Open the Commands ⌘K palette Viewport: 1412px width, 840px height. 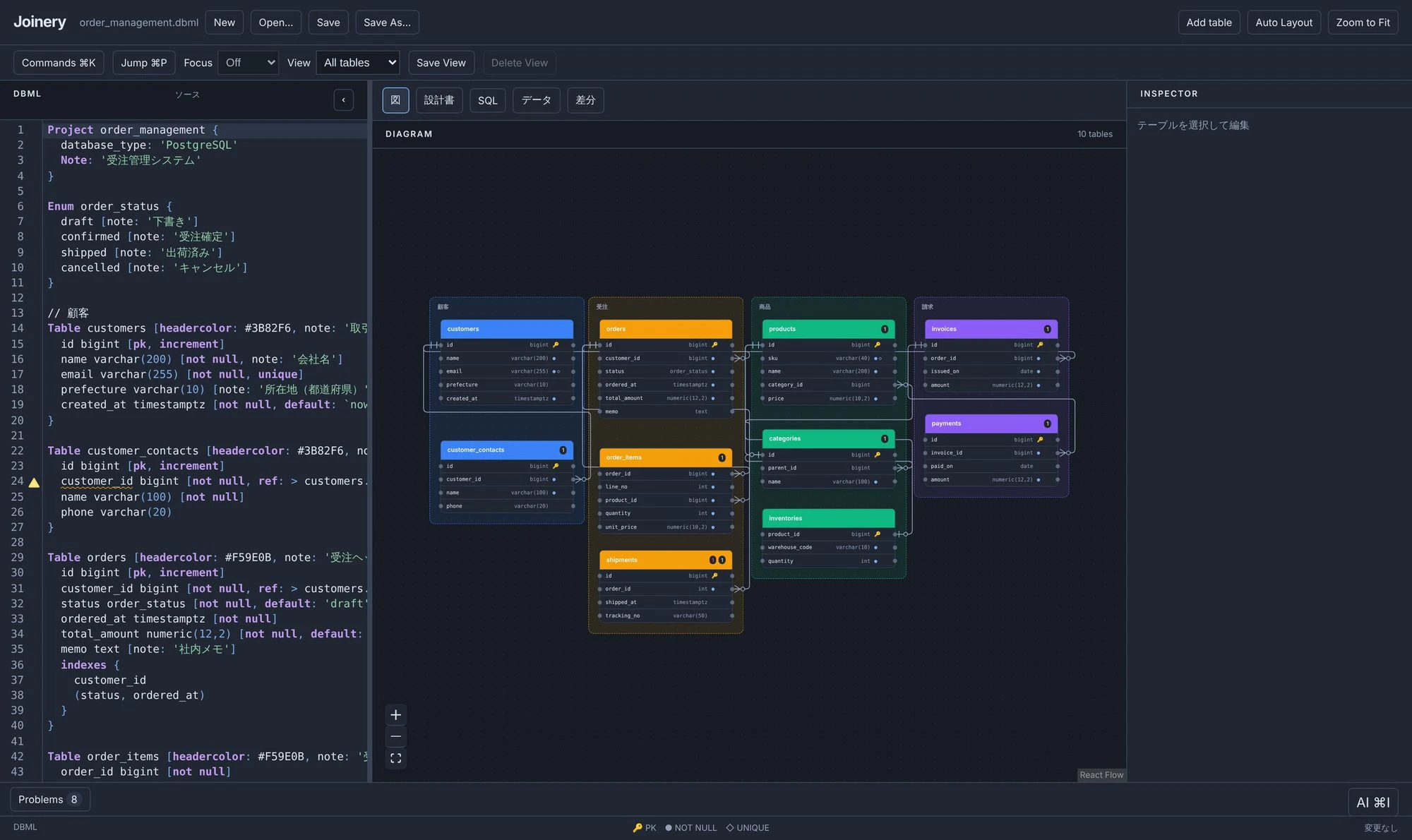(59, 63)
